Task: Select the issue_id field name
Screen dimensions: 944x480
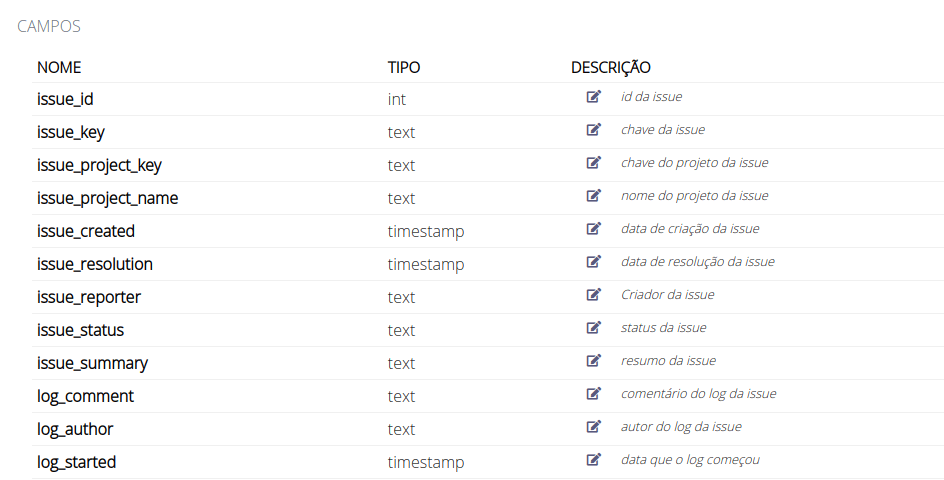Action: (x=65, y=99)
